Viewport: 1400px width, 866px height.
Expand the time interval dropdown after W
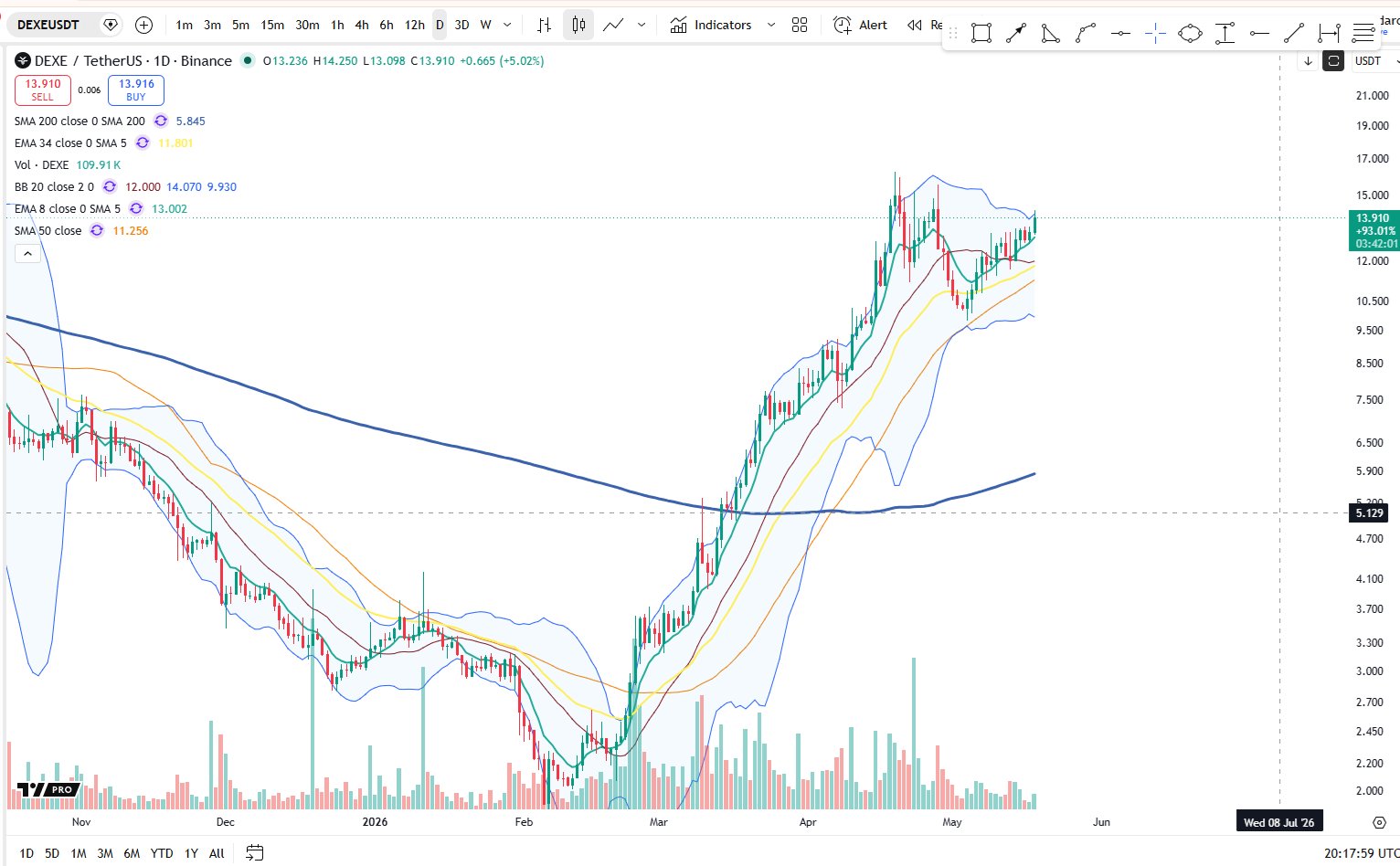coord(507,25)
